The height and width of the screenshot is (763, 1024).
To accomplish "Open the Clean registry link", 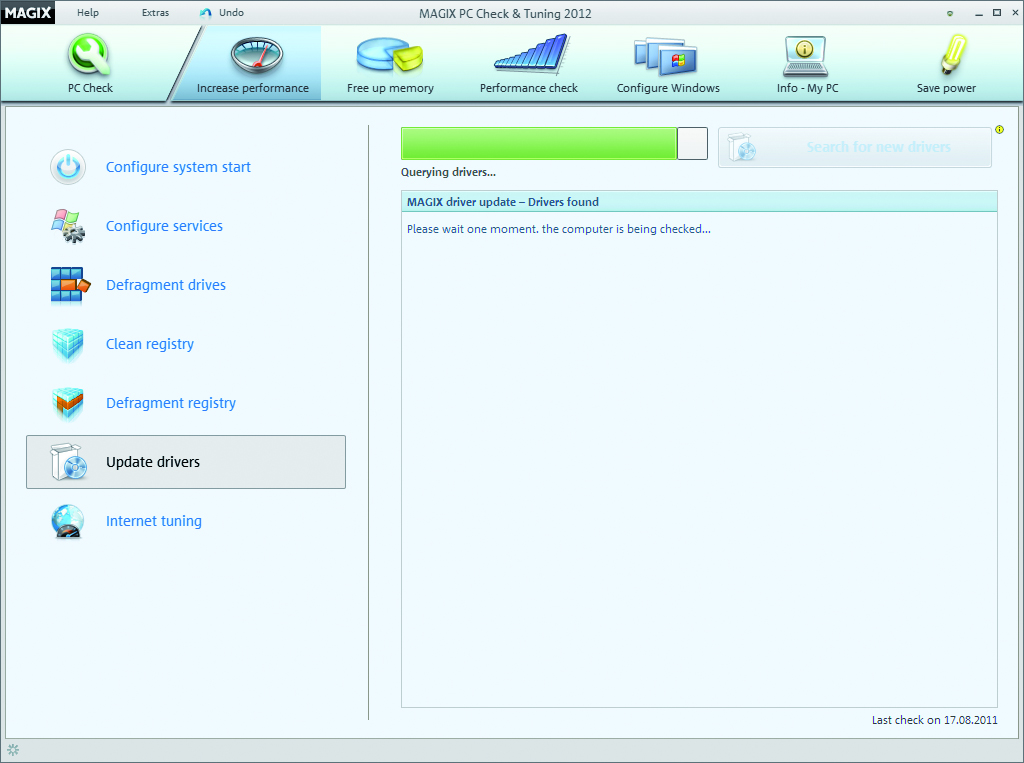I will pos(150,344).
